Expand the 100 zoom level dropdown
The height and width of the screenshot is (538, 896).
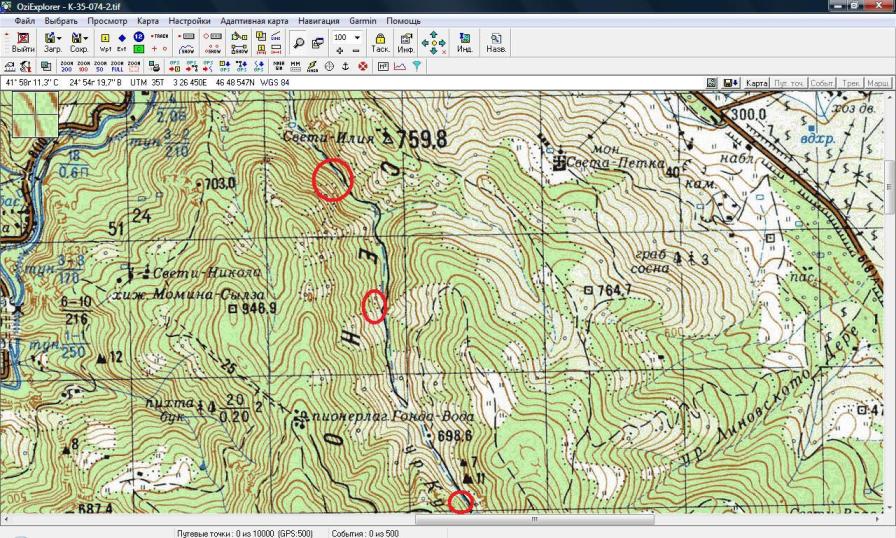coord(357,37)
